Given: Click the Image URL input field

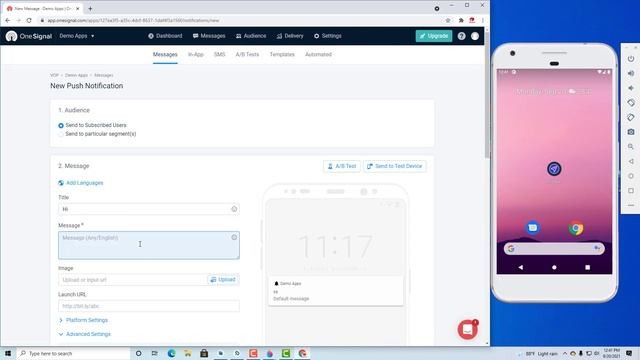Looking at the screenshot, I should (x=133, y=280).
